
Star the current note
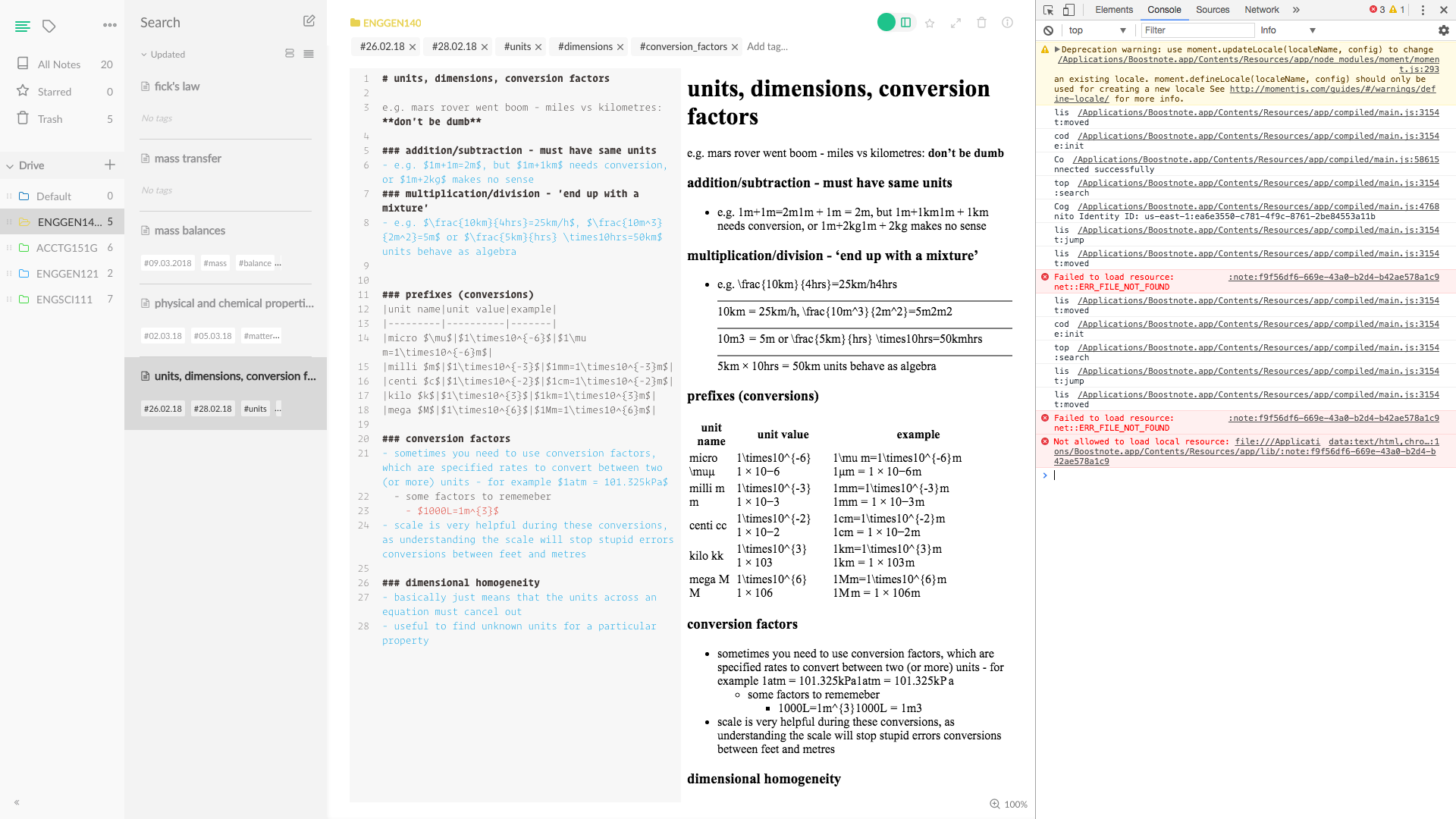[930, 23]
